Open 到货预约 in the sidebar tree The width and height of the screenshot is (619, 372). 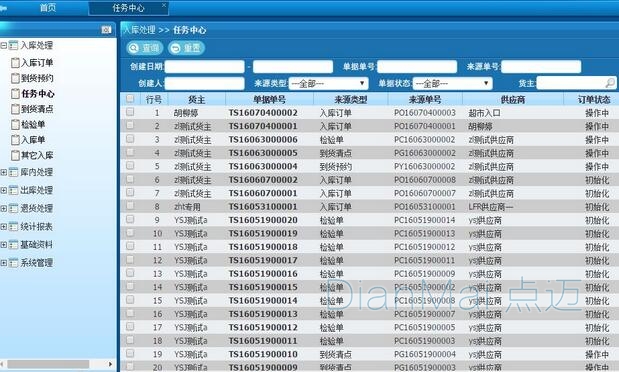point(37,78)
